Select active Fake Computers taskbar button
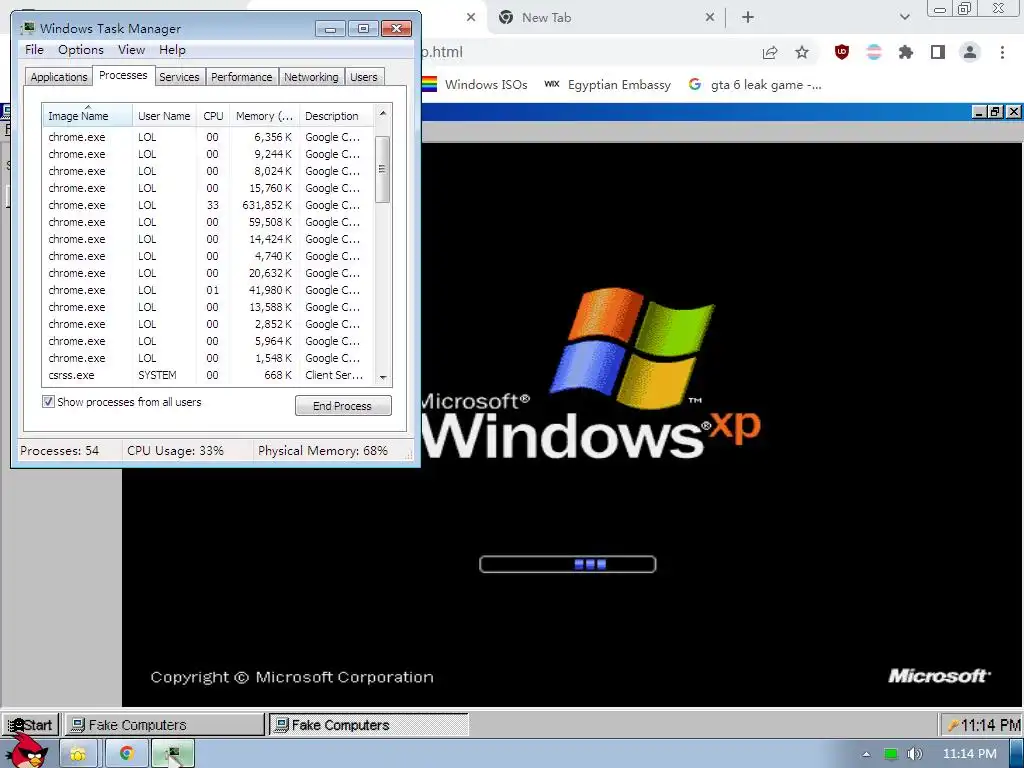The width and height of the screenshot is (1024, 768). [369, 725]
